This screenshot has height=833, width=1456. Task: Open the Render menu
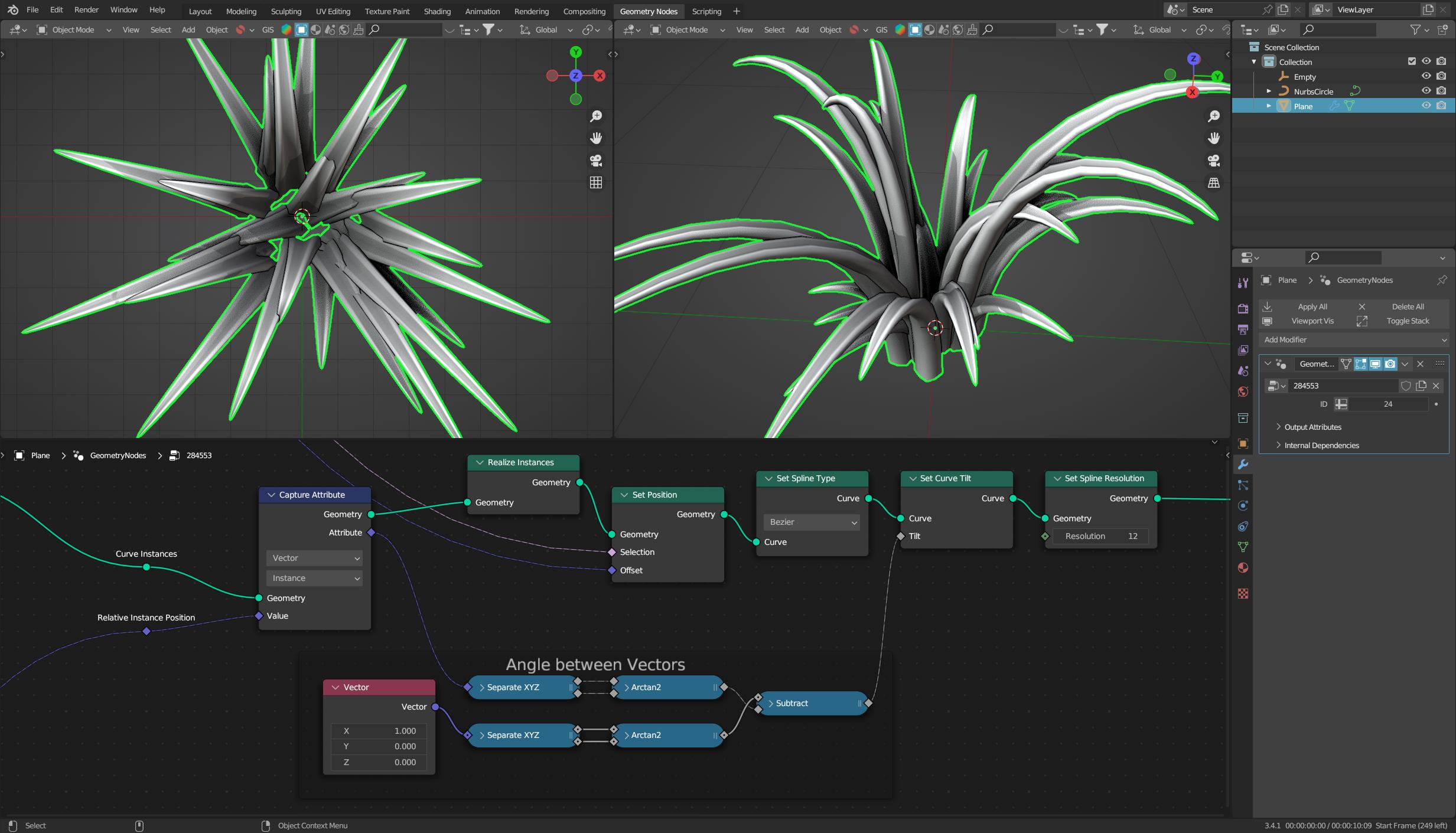pyautogui.click(x=86, y=10)
